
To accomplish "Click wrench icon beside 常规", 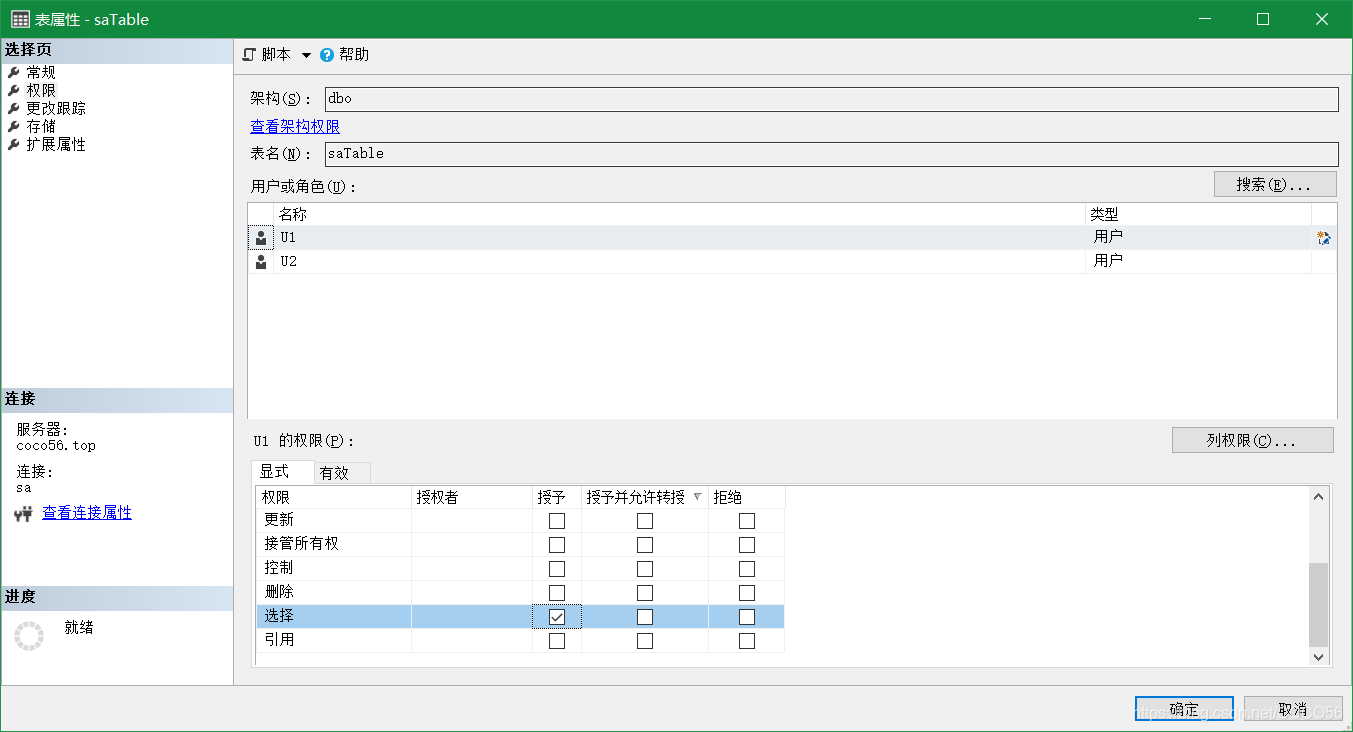I will tap(13, 73).
